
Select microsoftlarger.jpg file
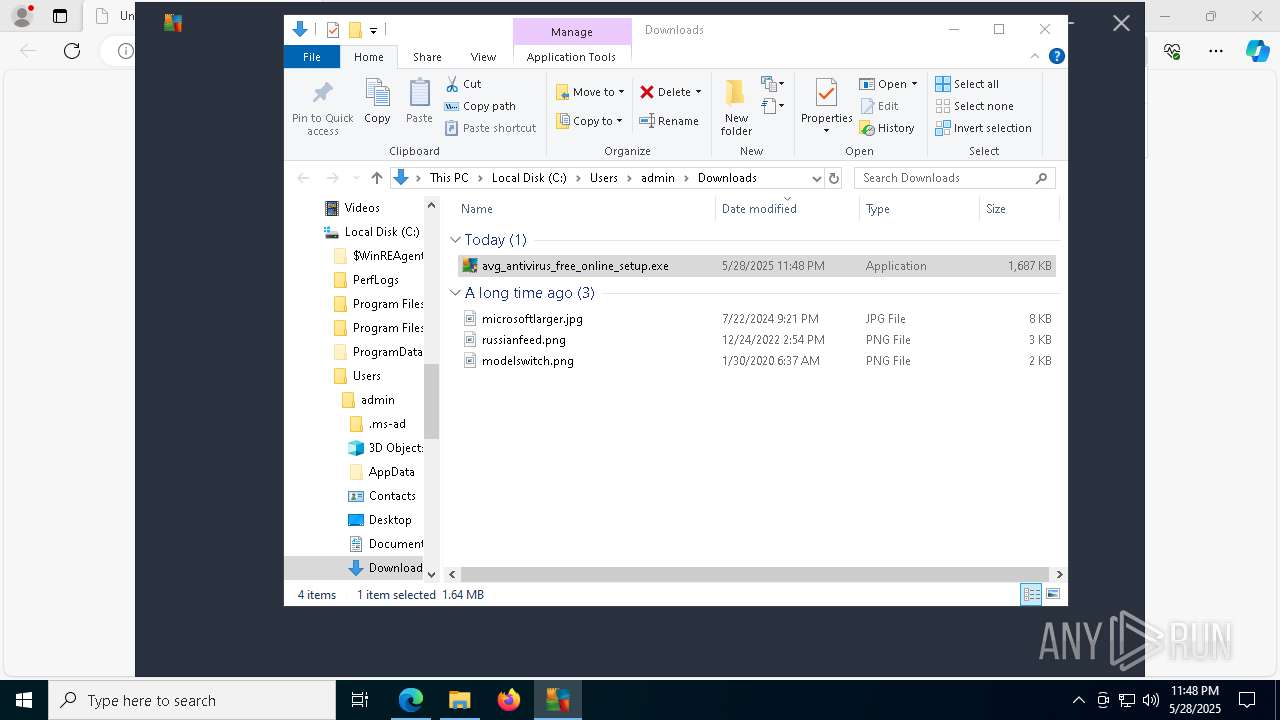point(755,319)
